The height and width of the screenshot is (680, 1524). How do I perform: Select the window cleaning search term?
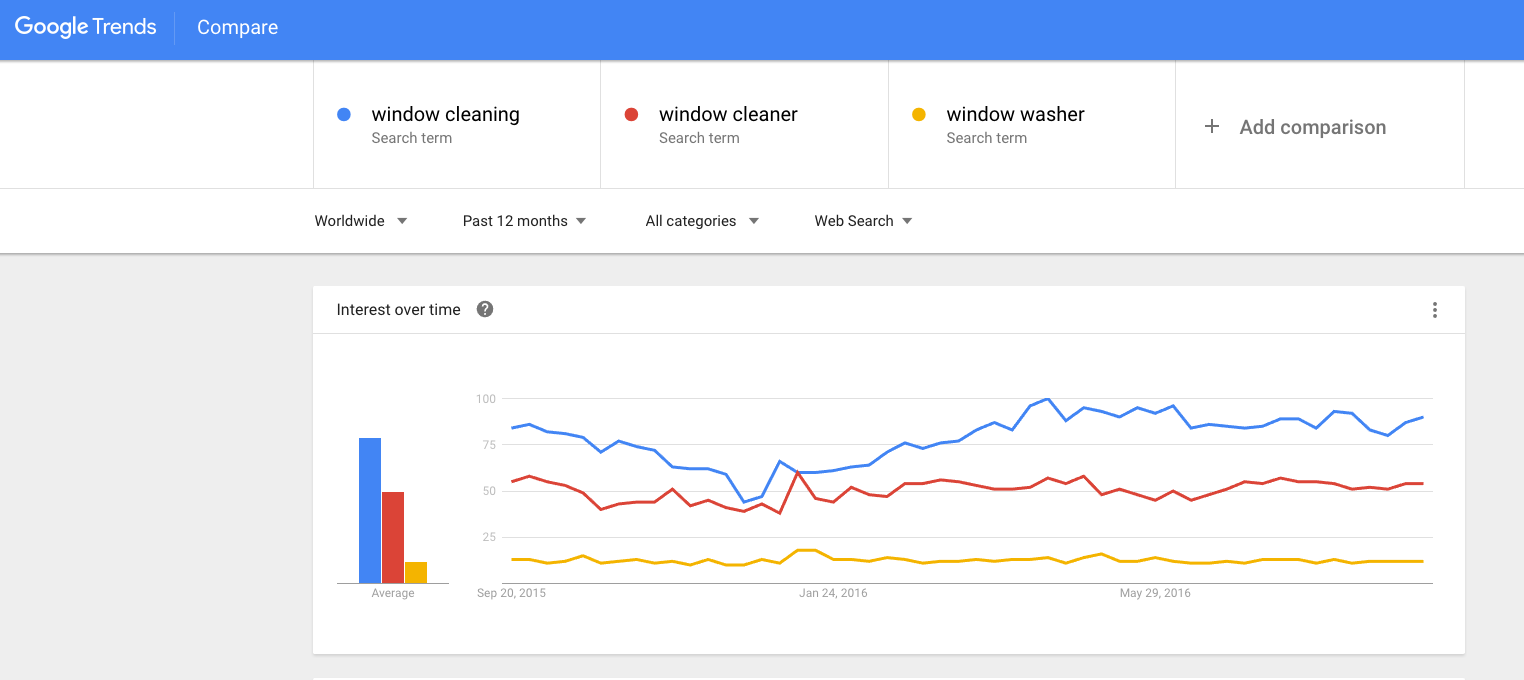coord(457,124)
